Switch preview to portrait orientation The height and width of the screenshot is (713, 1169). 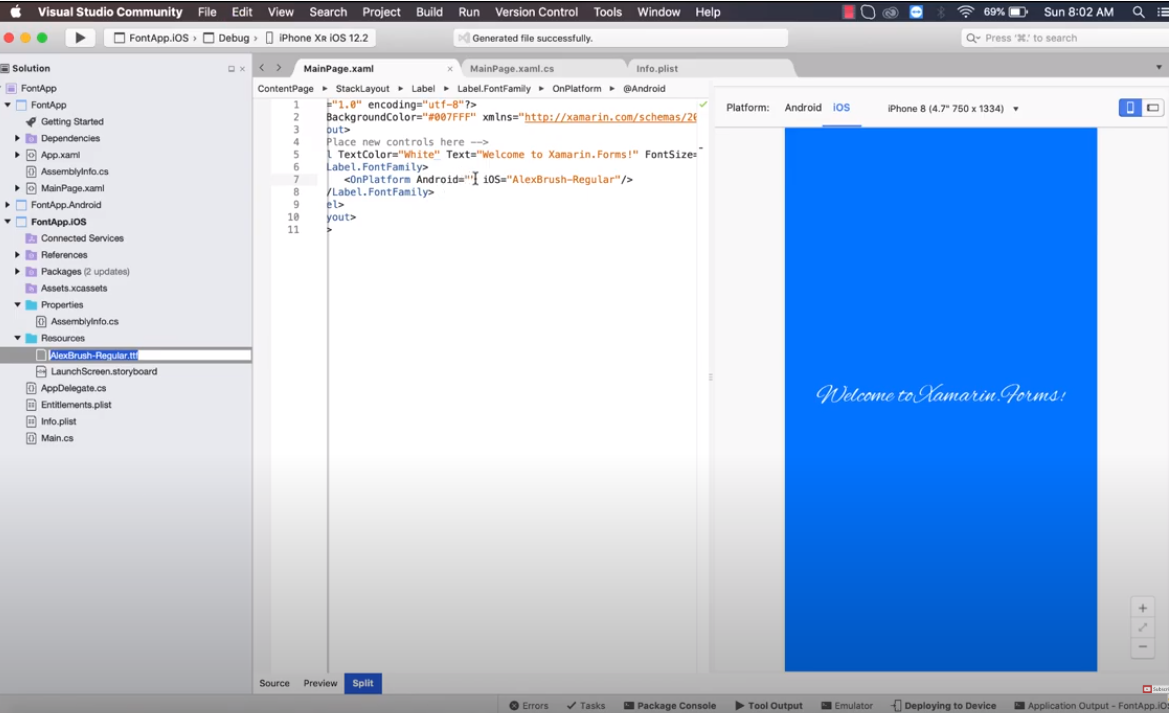pos(1129,108)
